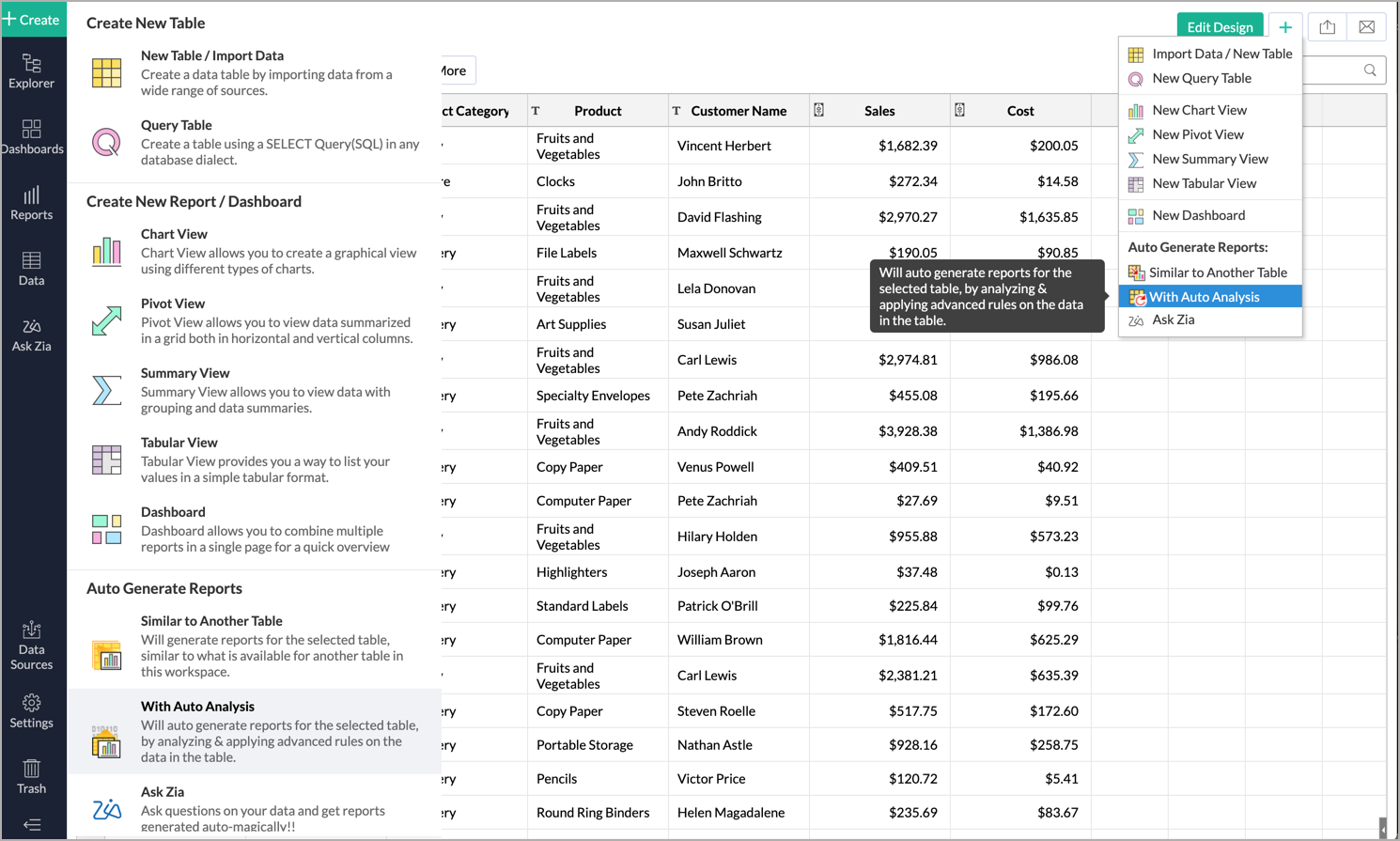Open New Table / Import Data title link

click(x=212, y=55)
